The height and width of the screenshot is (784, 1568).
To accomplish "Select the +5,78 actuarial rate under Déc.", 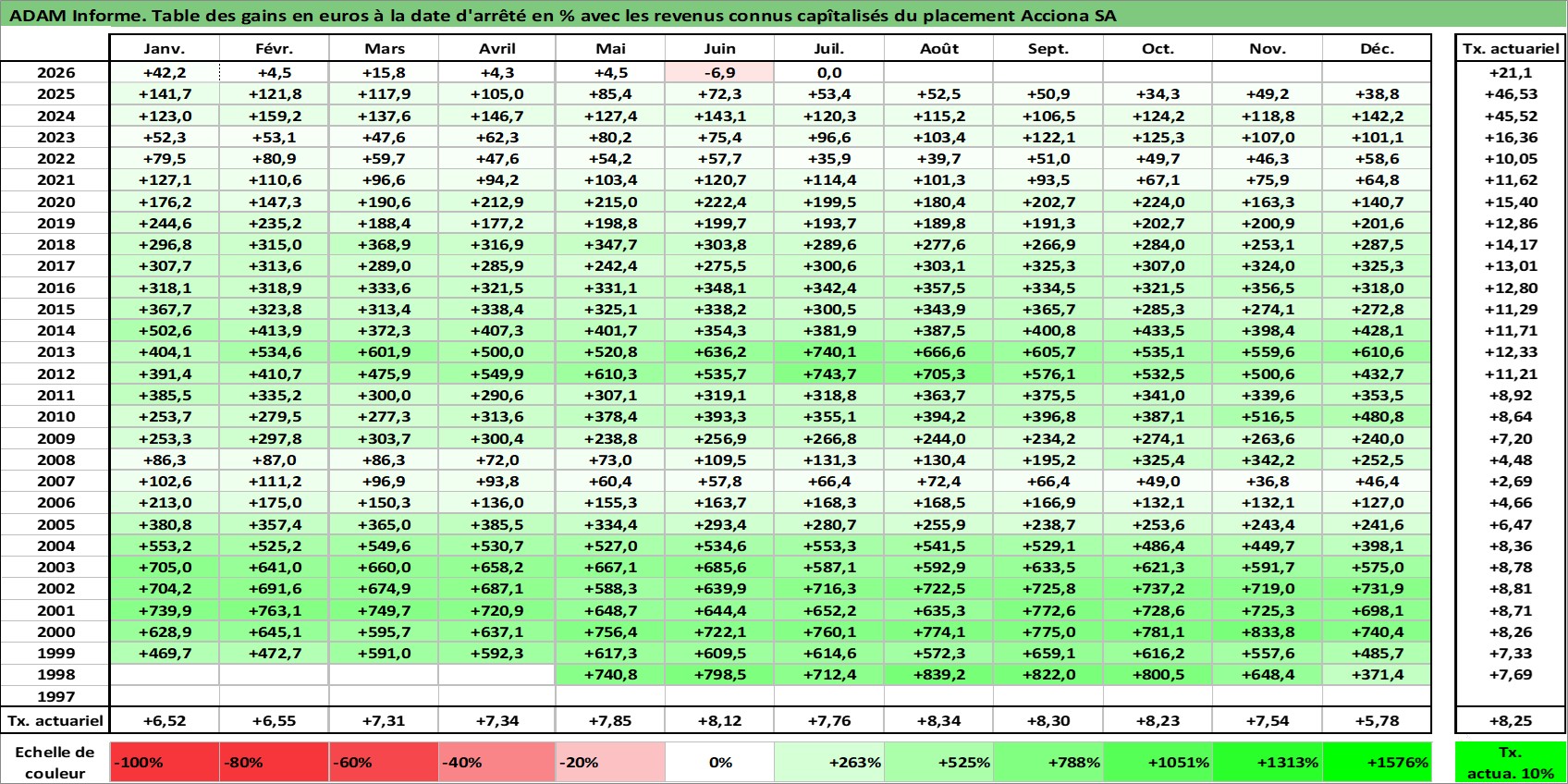I will pos(1377,720).
